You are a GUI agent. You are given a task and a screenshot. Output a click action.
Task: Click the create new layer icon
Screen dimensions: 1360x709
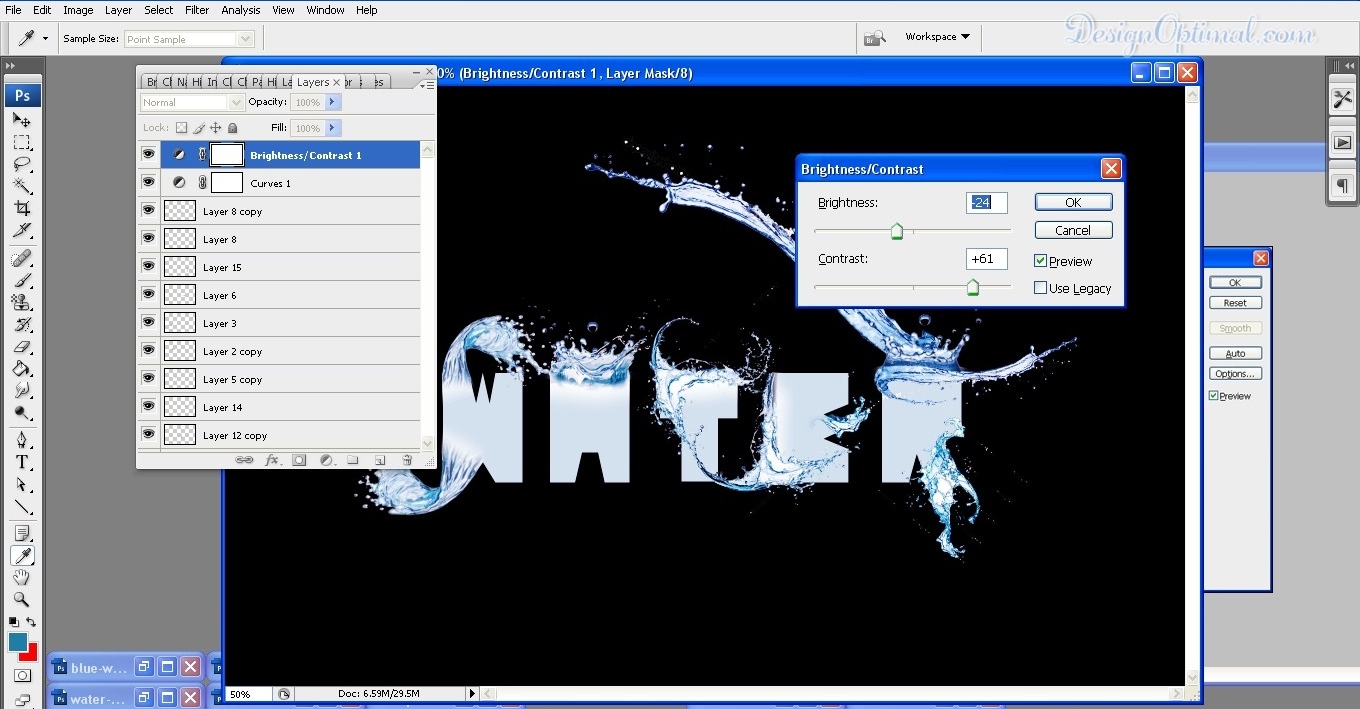tap(380, 460)
